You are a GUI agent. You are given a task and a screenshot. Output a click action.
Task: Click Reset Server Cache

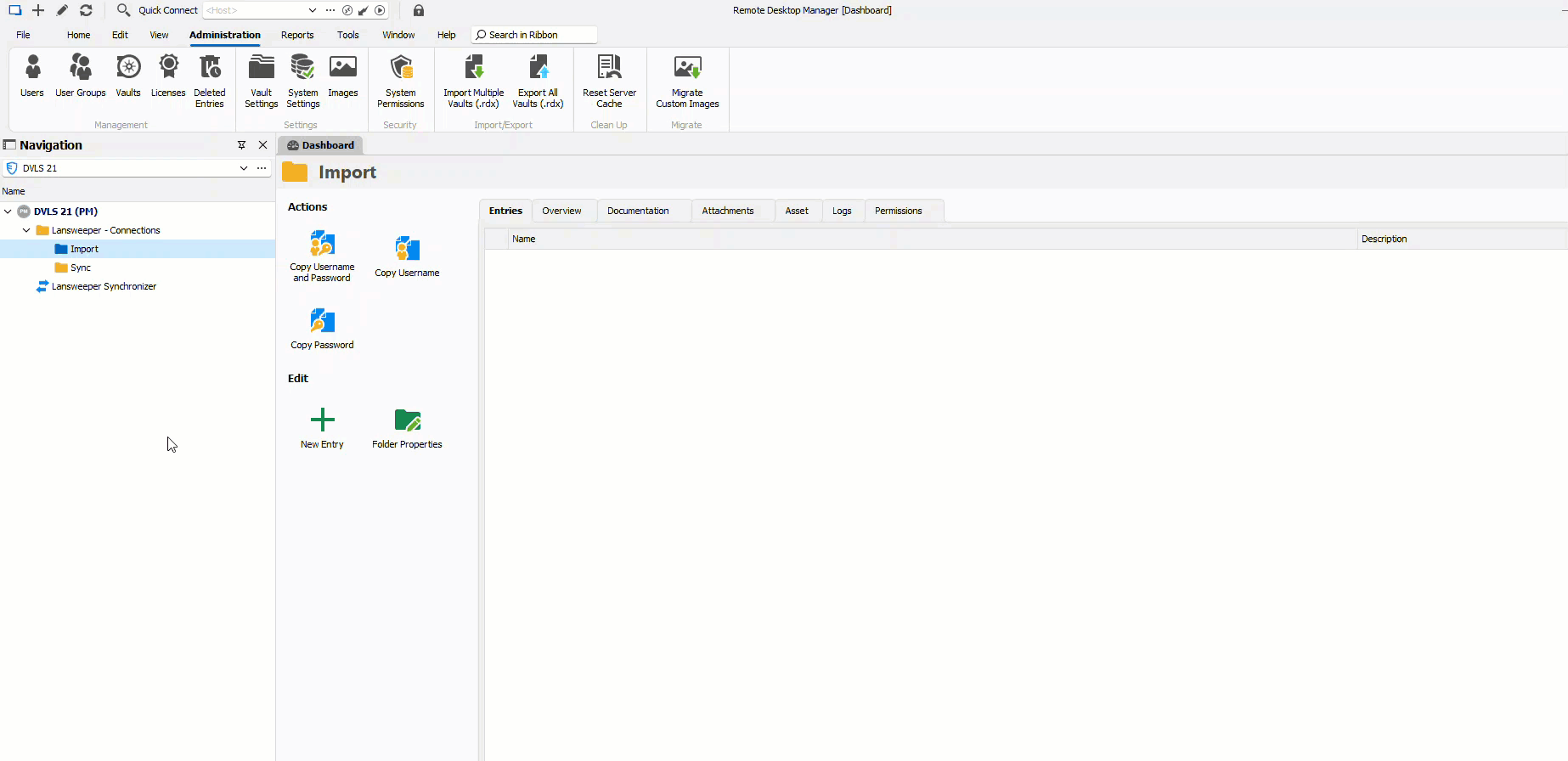pyautogui.click(x=609, y=81)
